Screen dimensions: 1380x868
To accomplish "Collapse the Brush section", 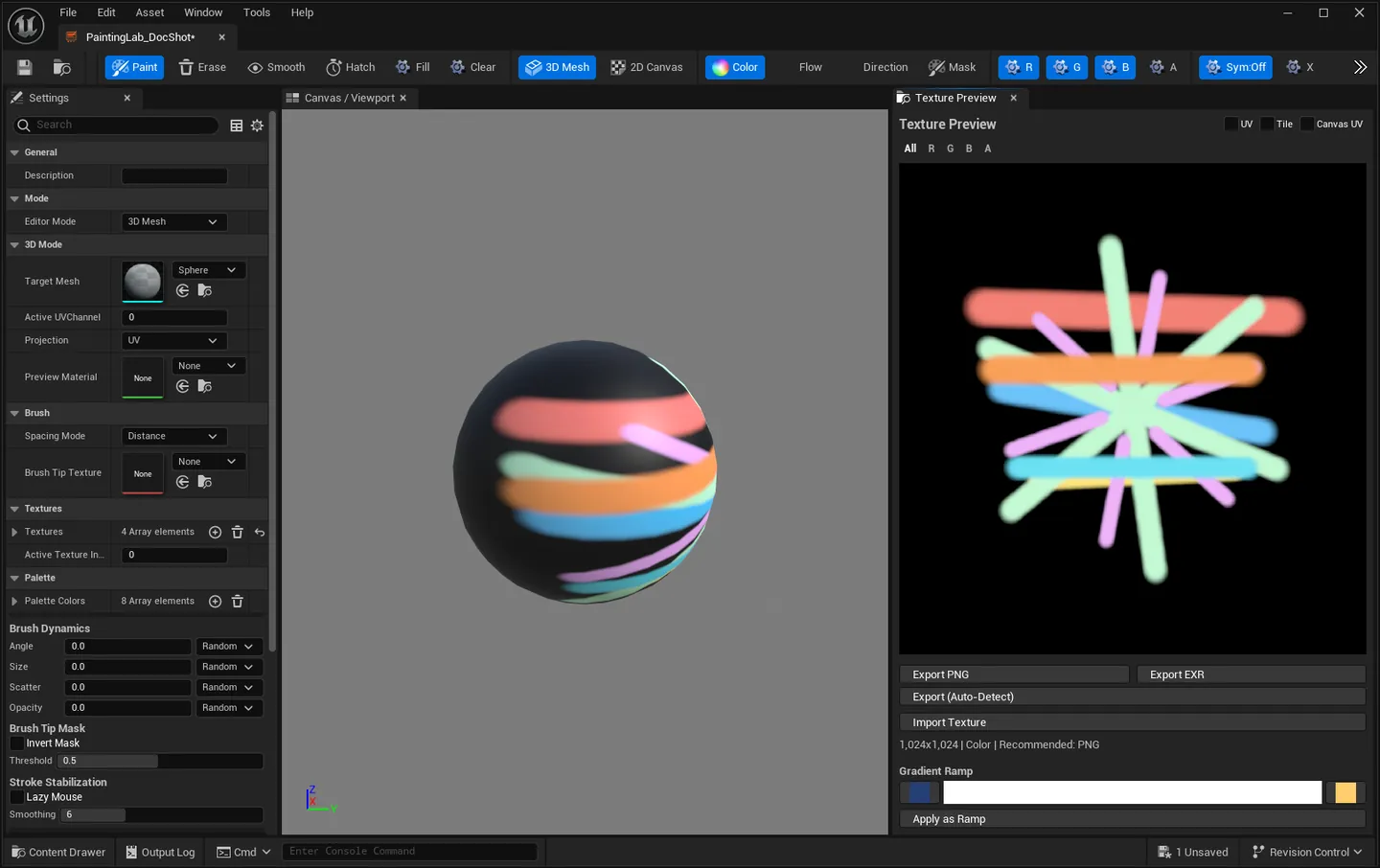I will pos(14,413).
